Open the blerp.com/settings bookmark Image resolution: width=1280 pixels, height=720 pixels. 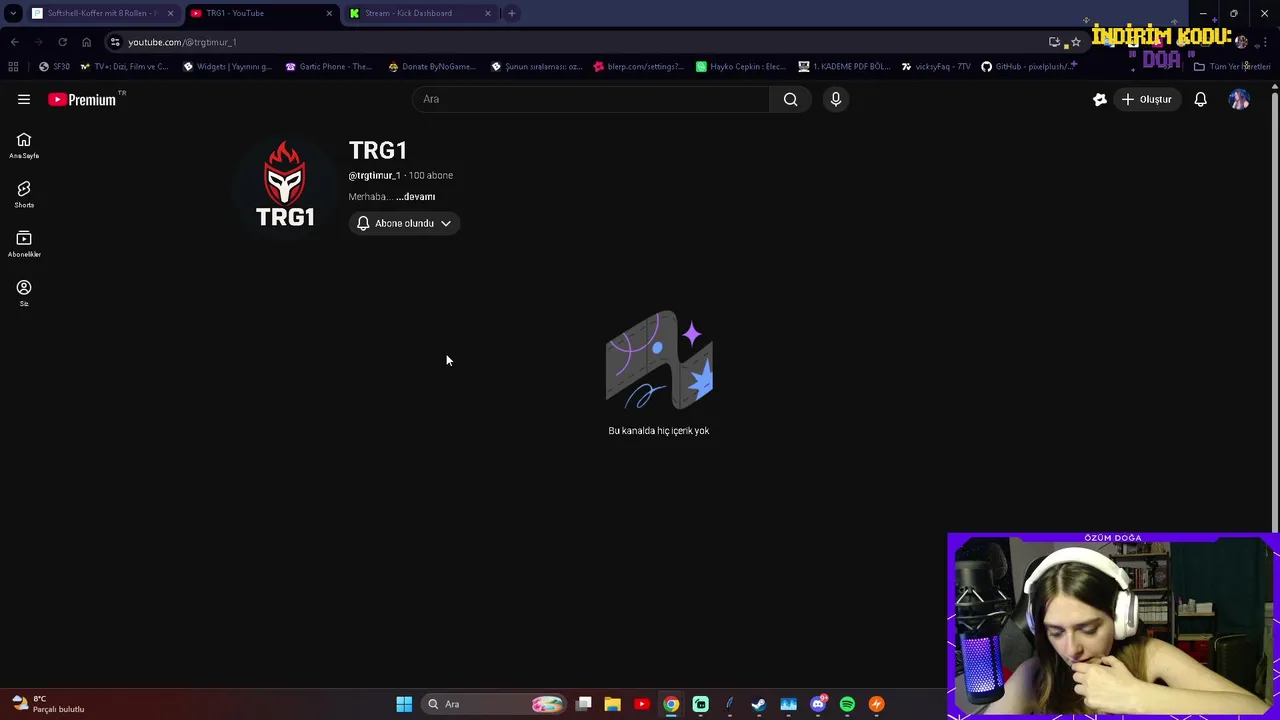point(638,66)
